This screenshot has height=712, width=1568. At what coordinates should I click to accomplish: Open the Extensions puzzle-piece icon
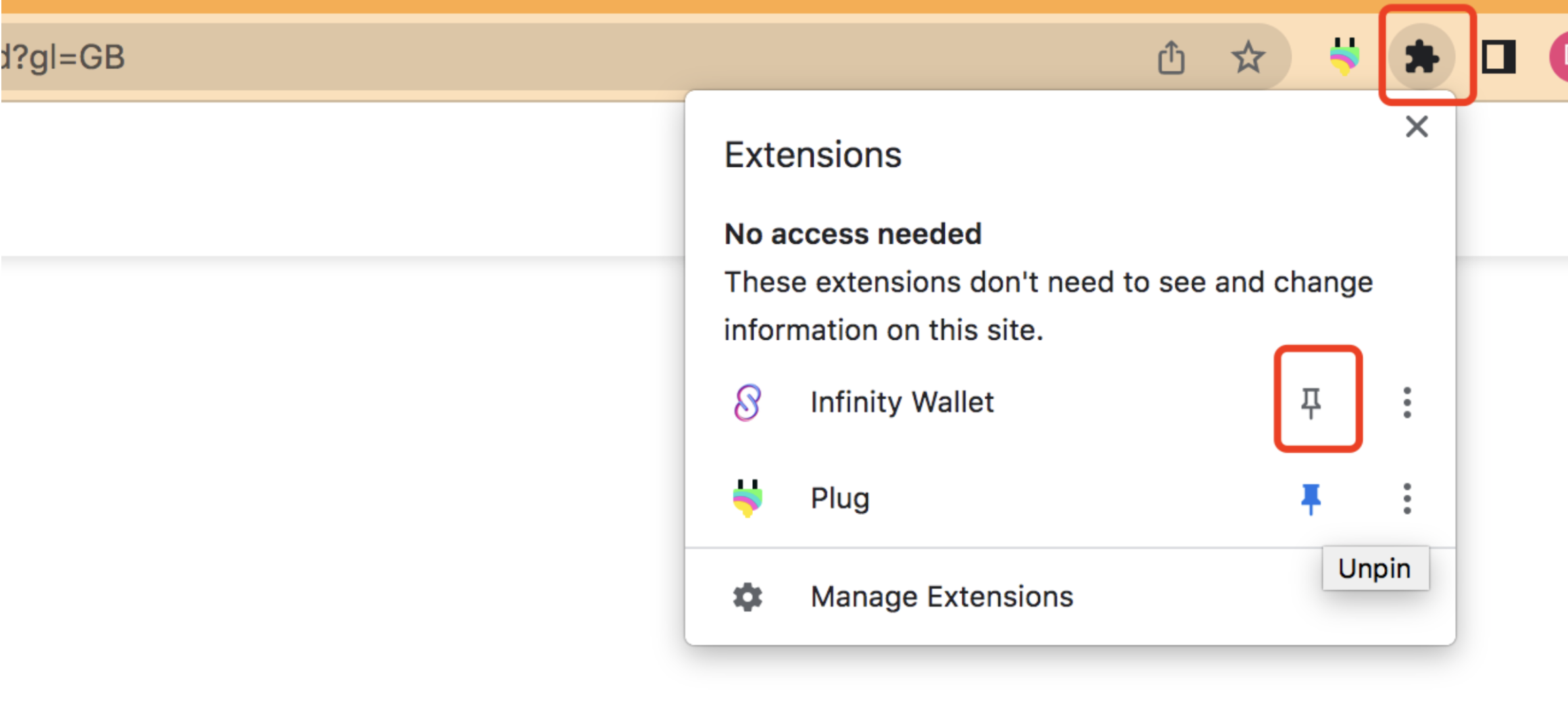[x=1423, y=57]
